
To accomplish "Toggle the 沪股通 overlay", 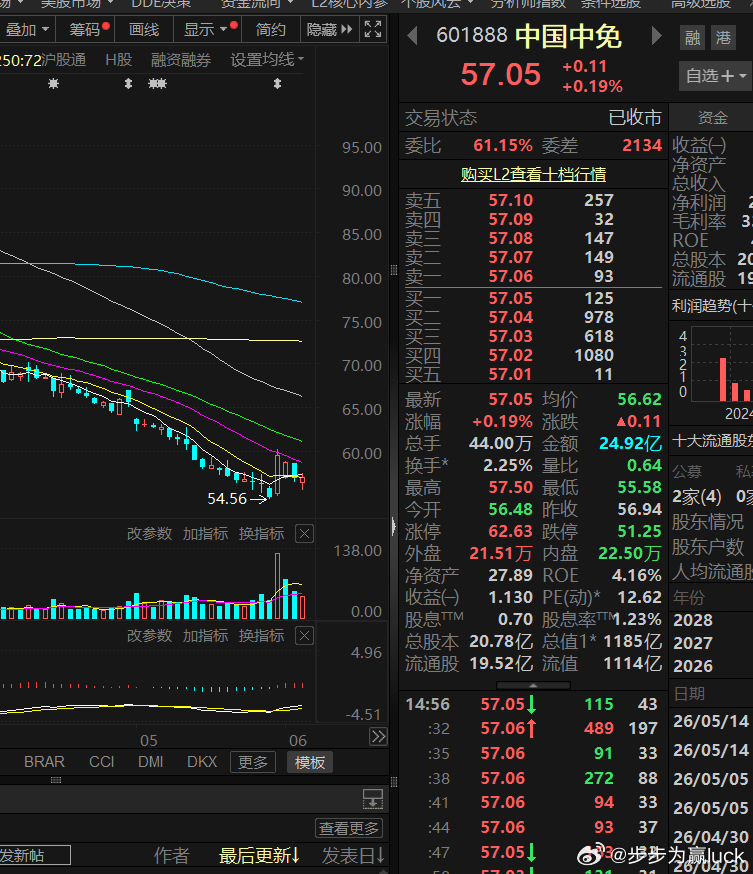I will tap(64, 60).
